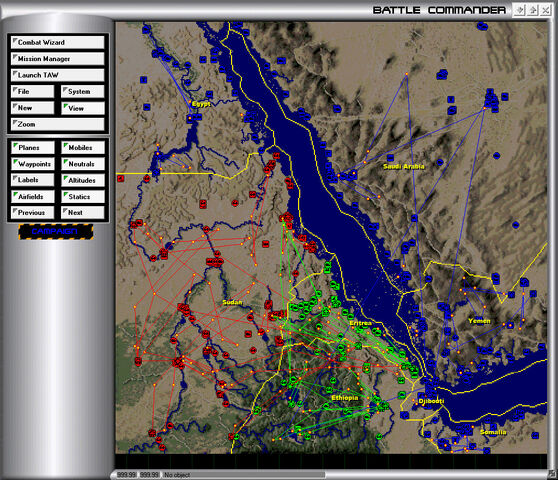Open the File menu
The image size is (558, 480).
[32, 91]
